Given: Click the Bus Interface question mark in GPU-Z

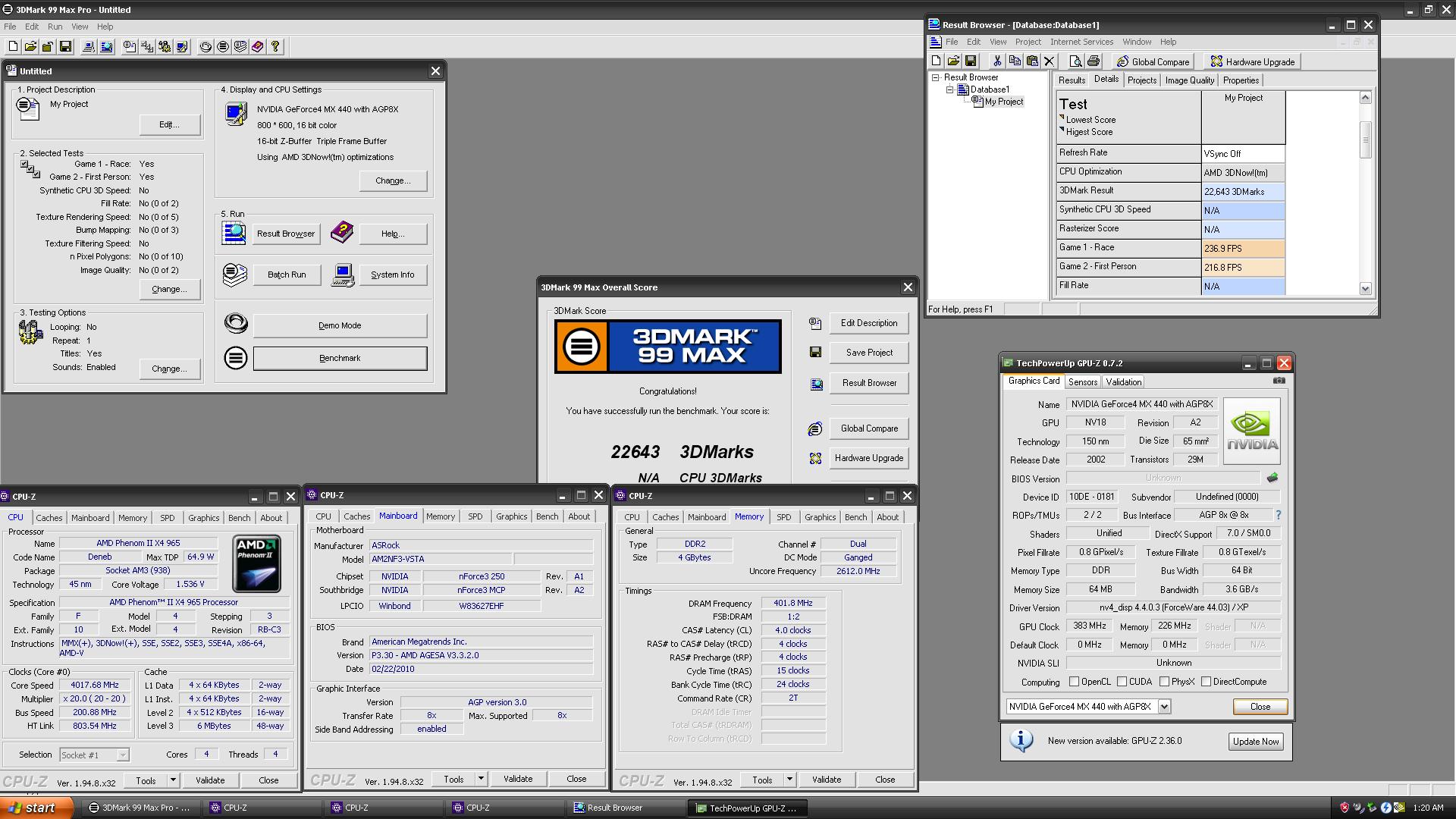Looking at the screenshot, I should (x=1279, y=515).
